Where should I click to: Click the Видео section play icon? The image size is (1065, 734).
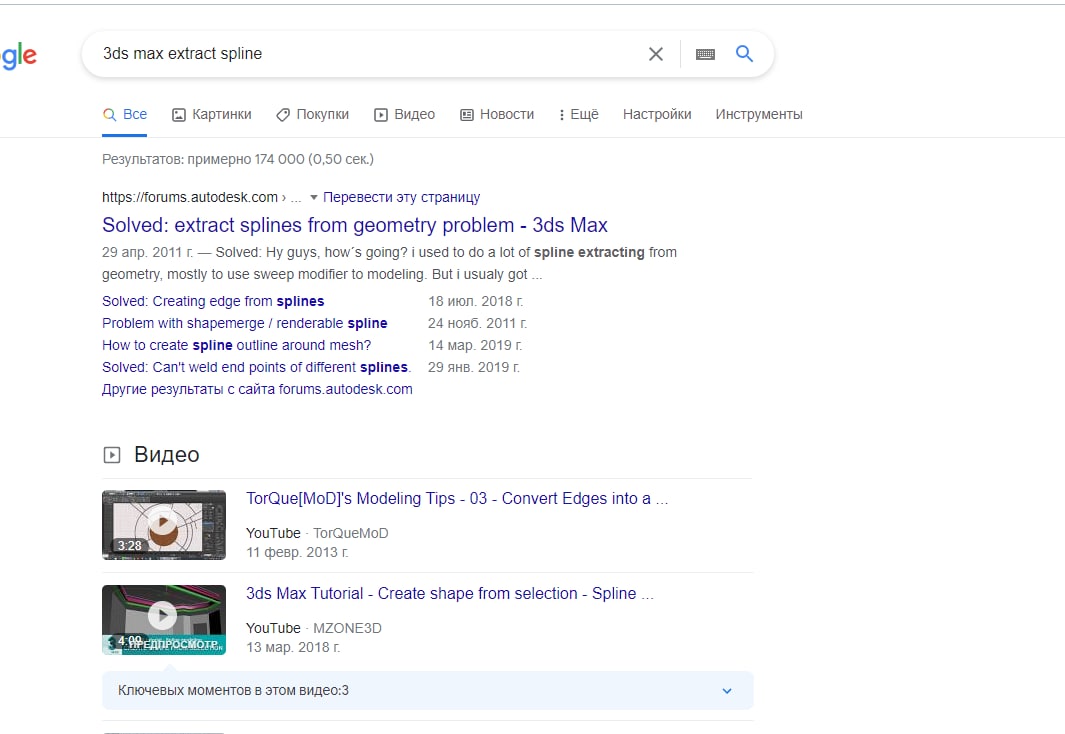tap(111, 455)
